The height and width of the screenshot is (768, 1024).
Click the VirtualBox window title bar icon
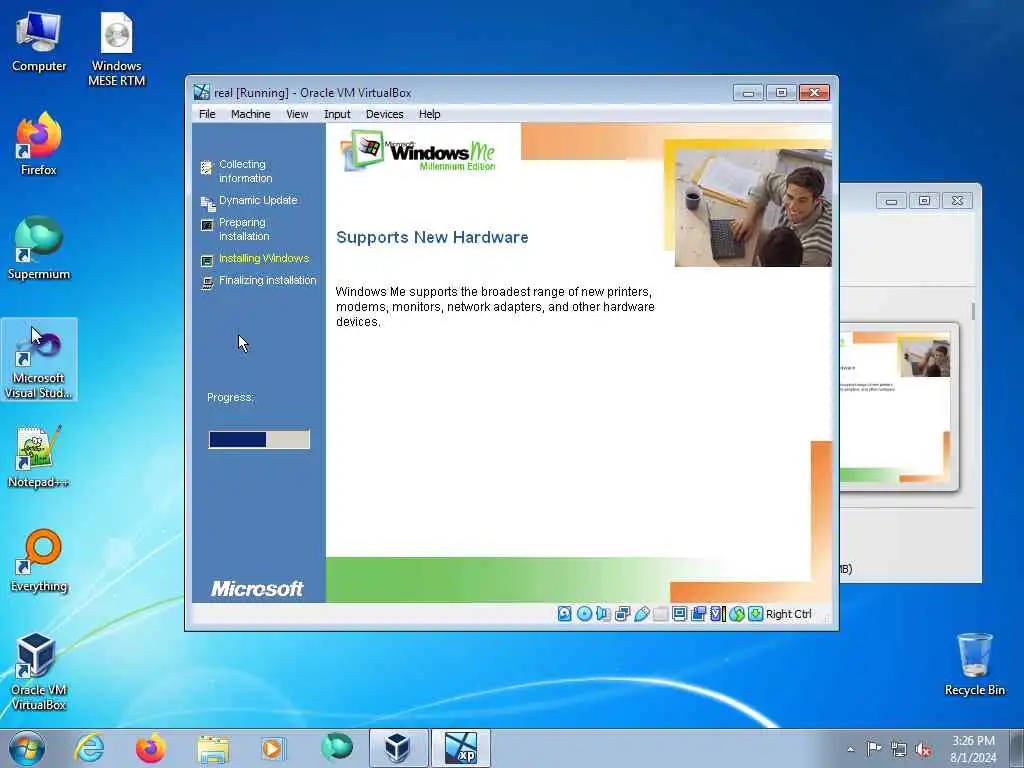pyautogui.click(x=202, y=92)
